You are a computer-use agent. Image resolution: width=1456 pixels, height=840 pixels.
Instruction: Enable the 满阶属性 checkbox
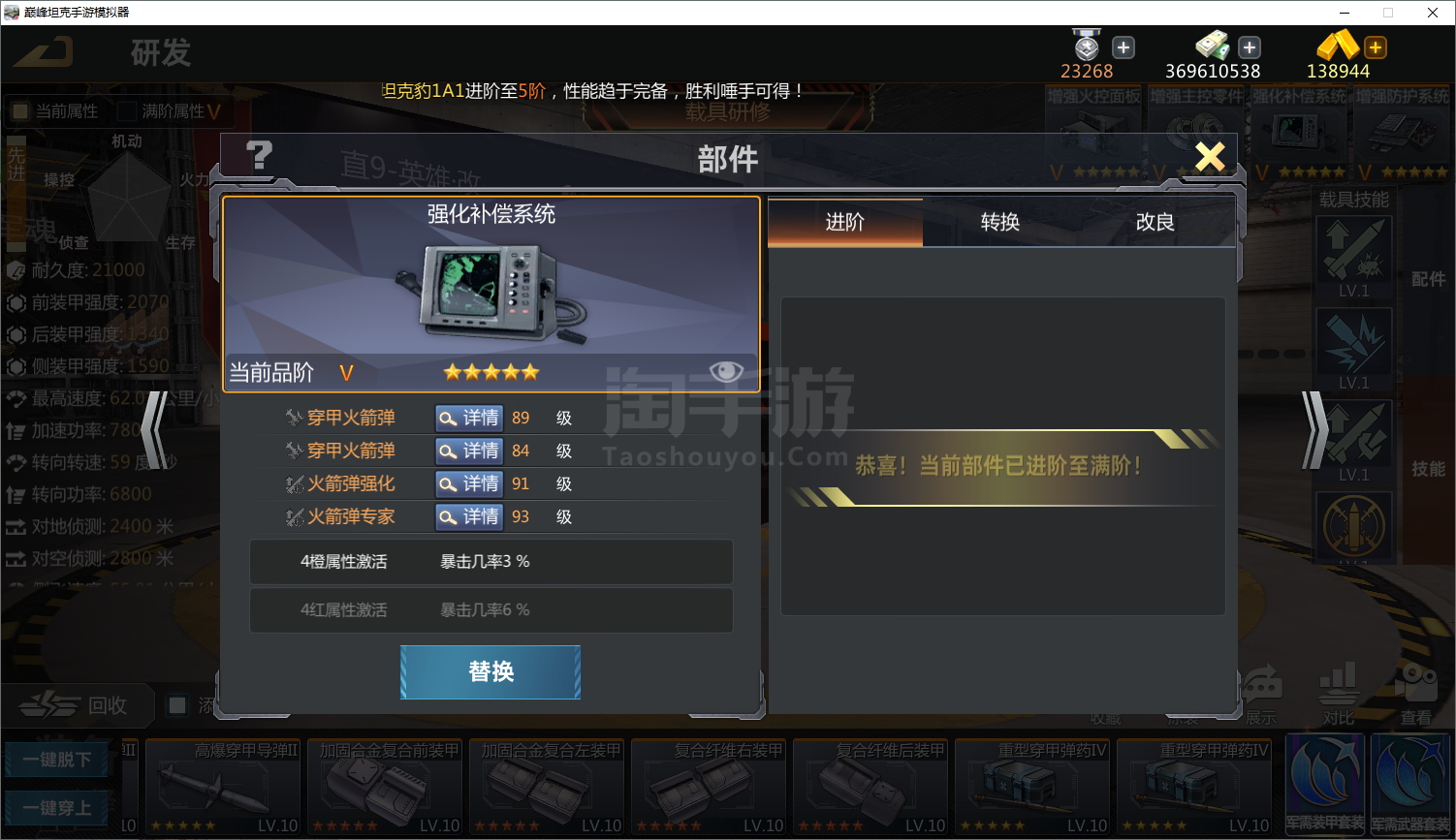click(x=126, y=111)
